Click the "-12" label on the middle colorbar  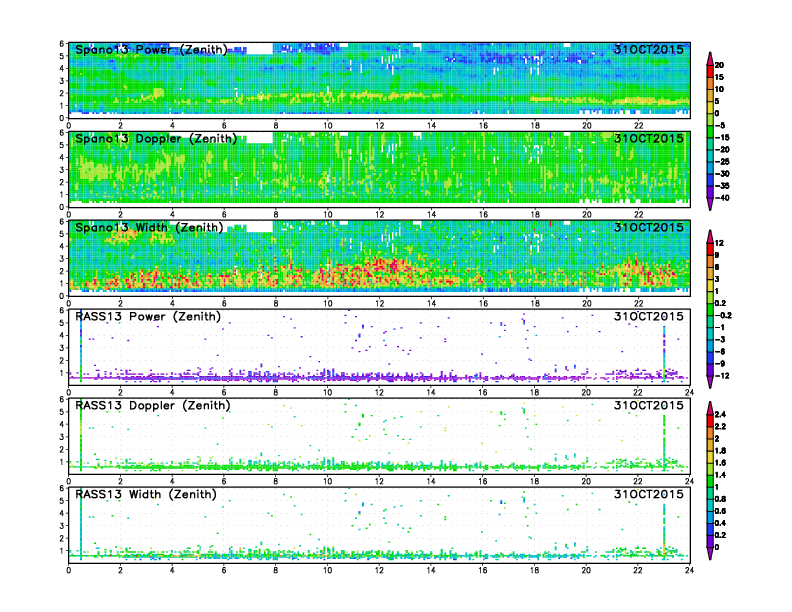(722, 376)
